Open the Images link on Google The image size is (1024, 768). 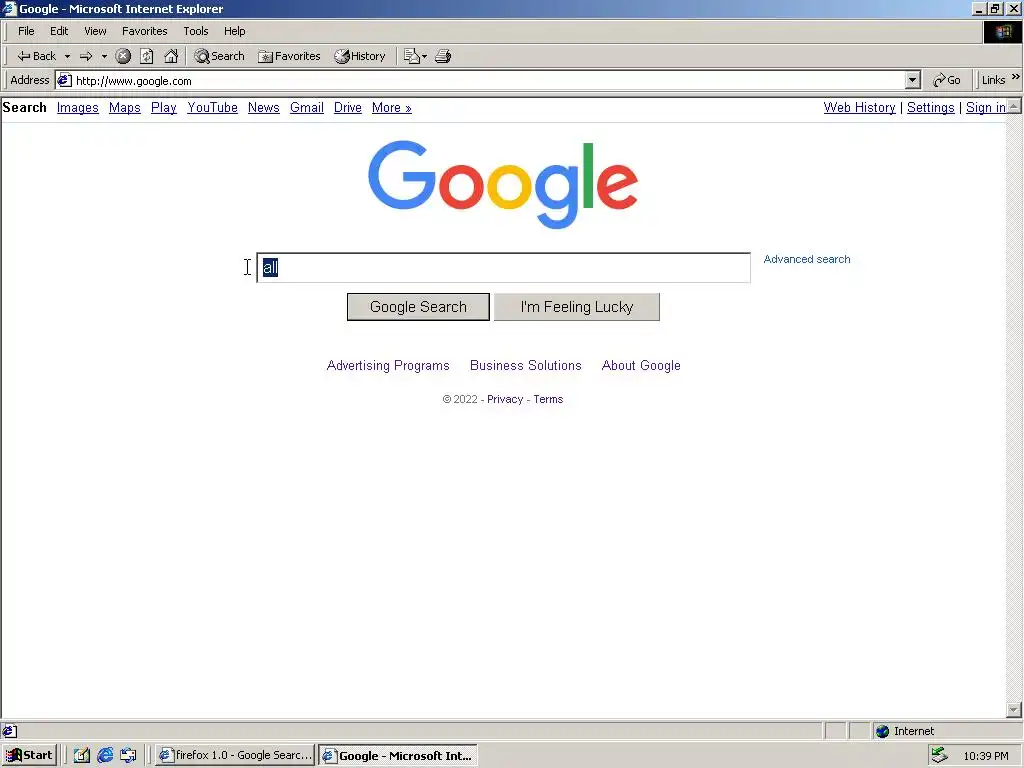pos(78,108)
